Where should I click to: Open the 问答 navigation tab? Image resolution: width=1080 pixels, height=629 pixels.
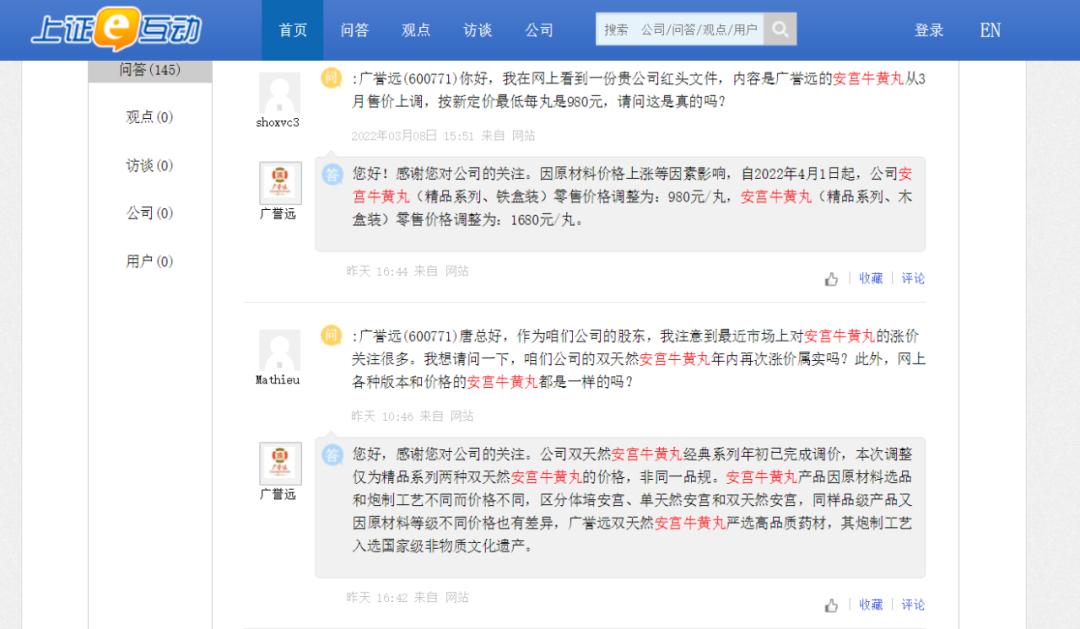pyautogui.click(x=354, y=30)
